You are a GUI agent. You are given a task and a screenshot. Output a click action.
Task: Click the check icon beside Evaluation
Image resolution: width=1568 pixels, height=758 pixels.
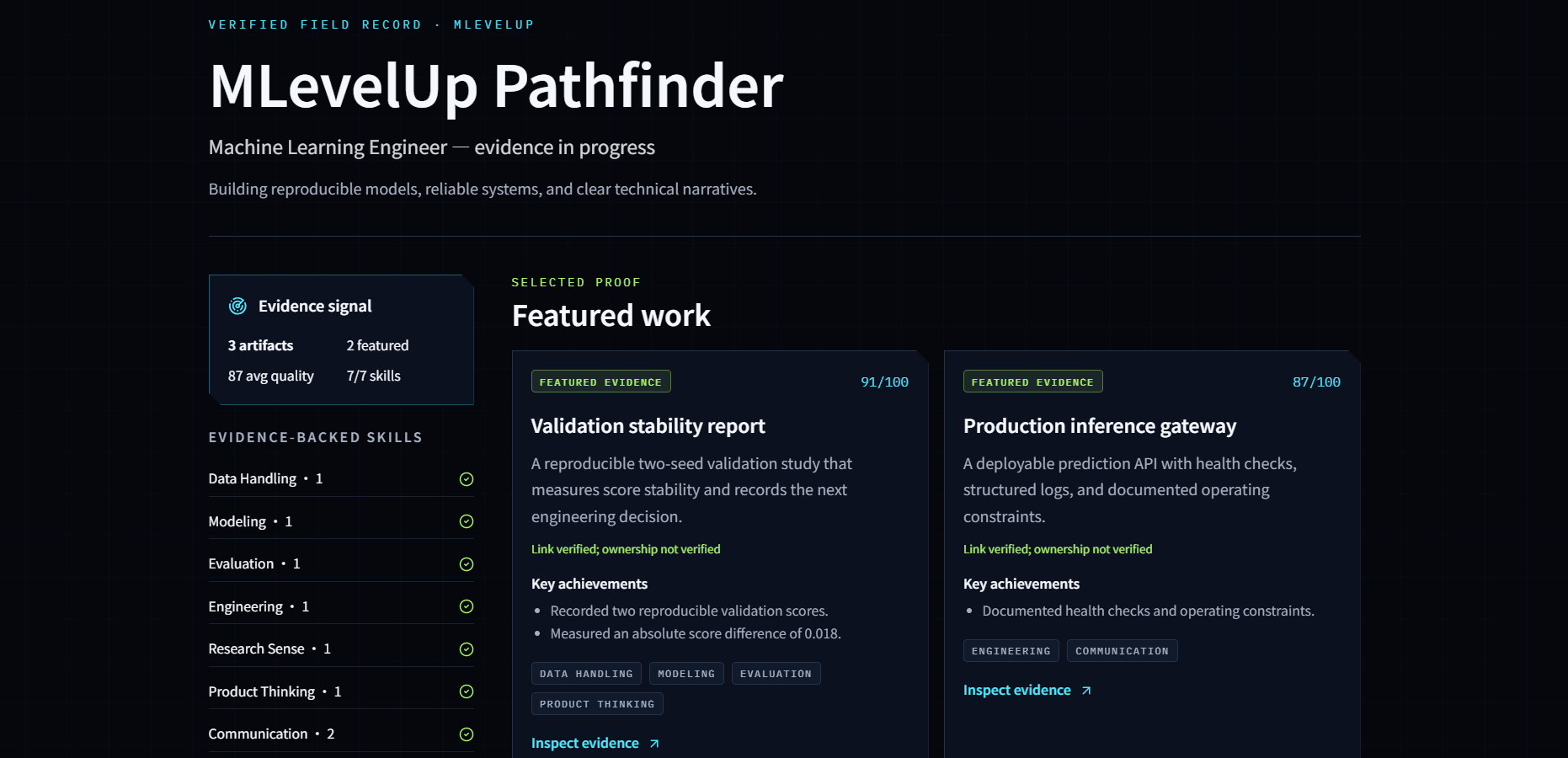pos(467,564)
